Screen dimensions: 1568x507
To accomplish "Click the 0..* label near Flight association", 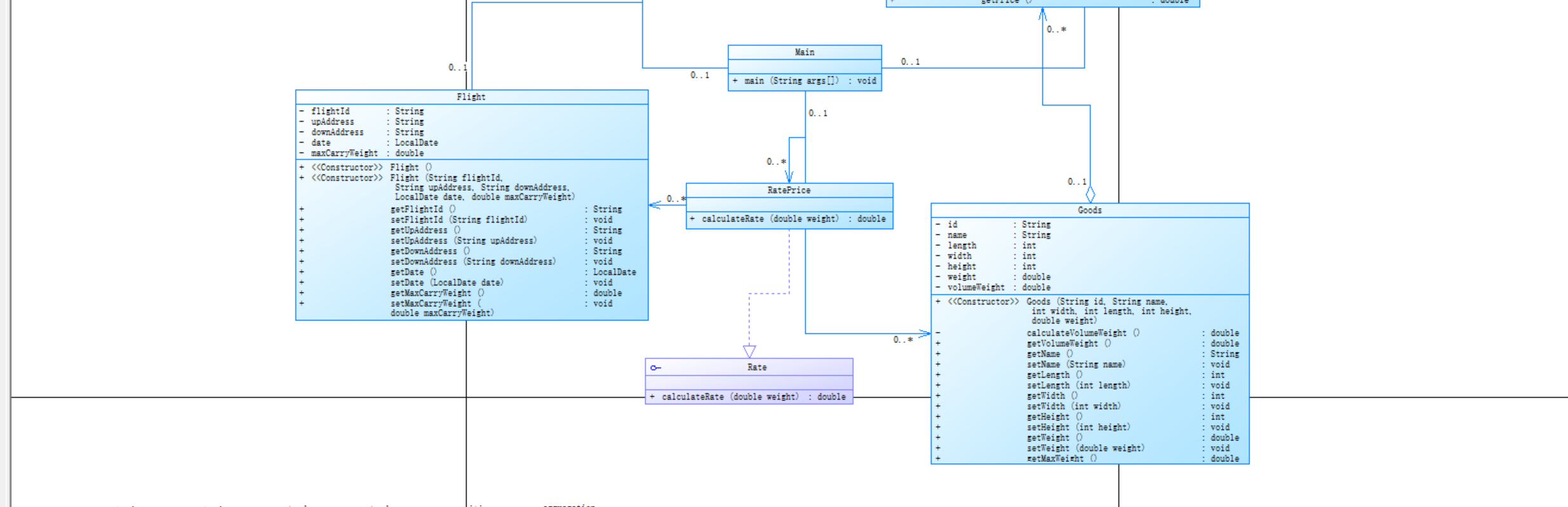I will (676, 199).
